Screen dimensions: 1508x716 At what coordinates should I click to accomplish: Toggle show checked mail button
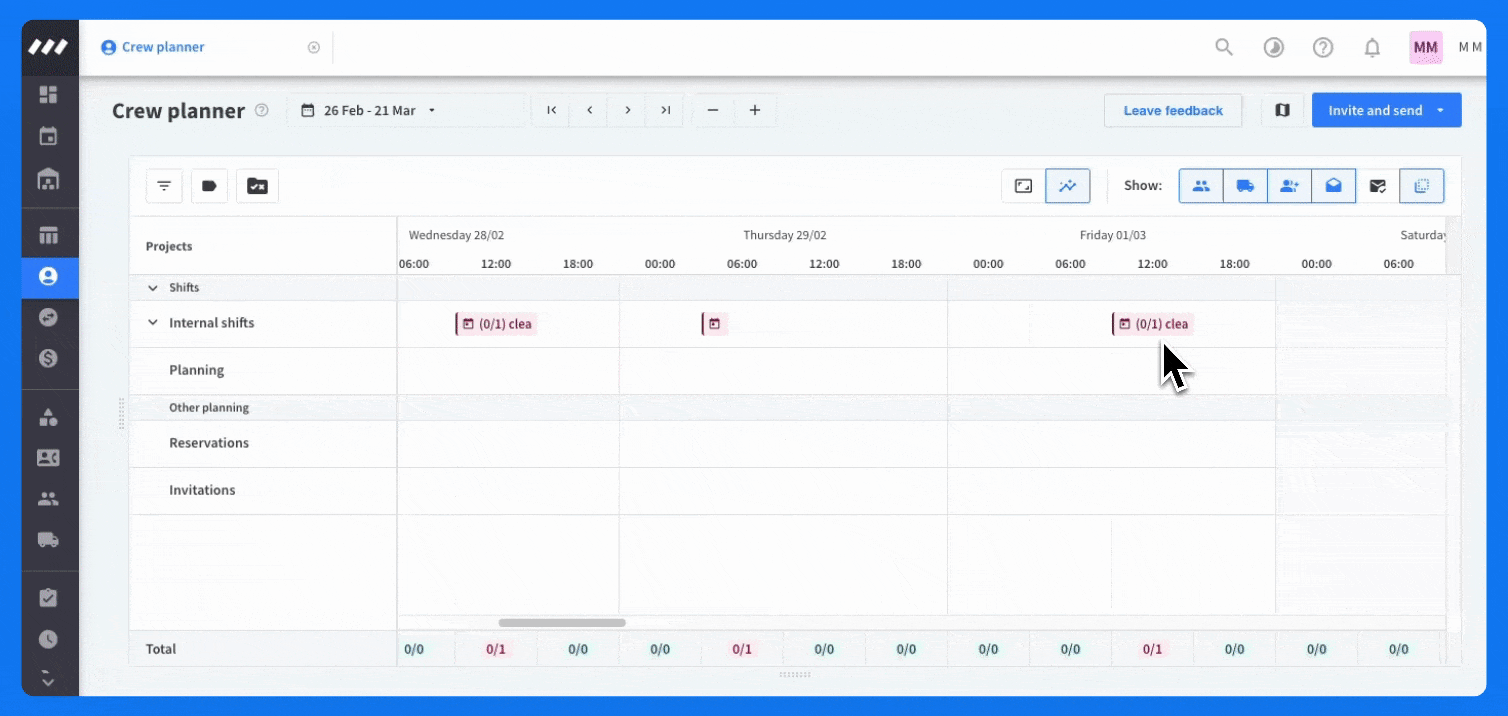pyautogui.click(x=1378, y=186)
